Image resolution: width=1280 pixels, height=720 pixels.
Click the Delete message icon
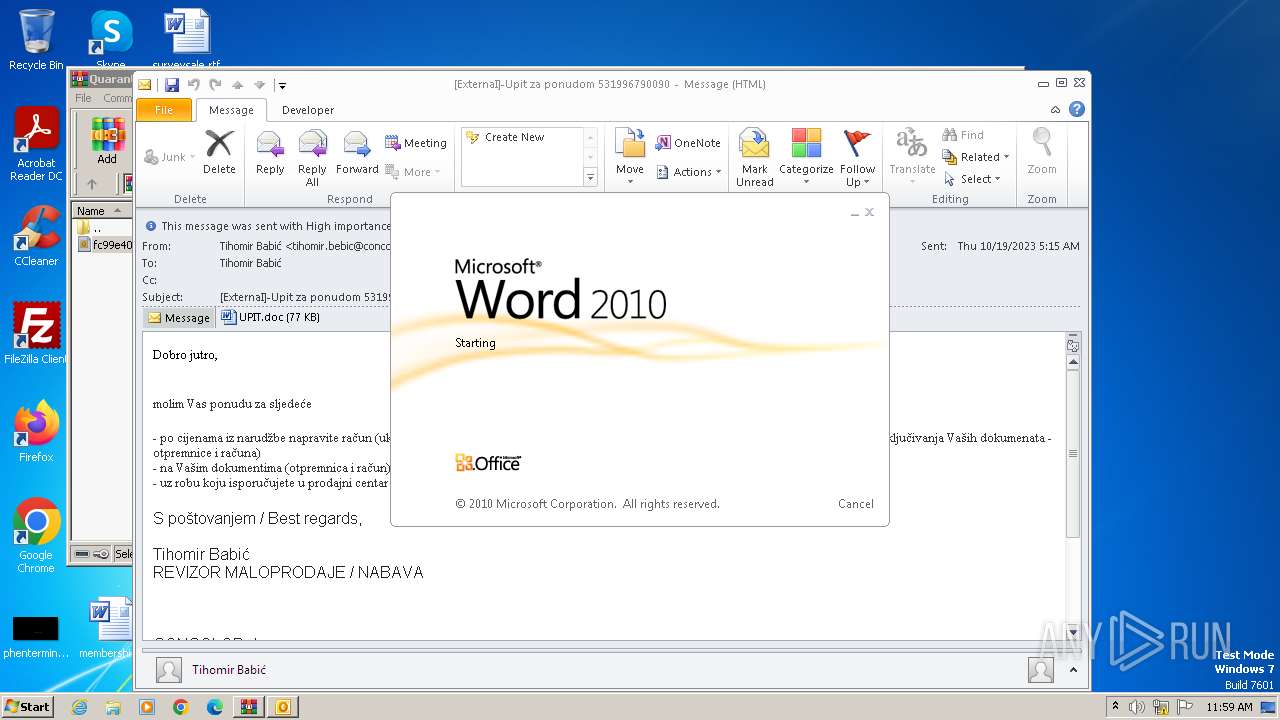(219, 152)
